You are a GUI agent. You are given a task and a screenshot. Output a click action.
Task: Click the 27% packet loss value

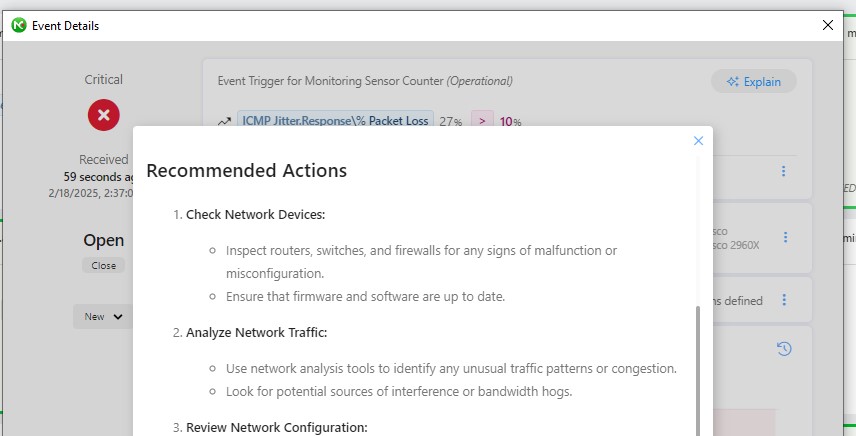click(451, 122)
